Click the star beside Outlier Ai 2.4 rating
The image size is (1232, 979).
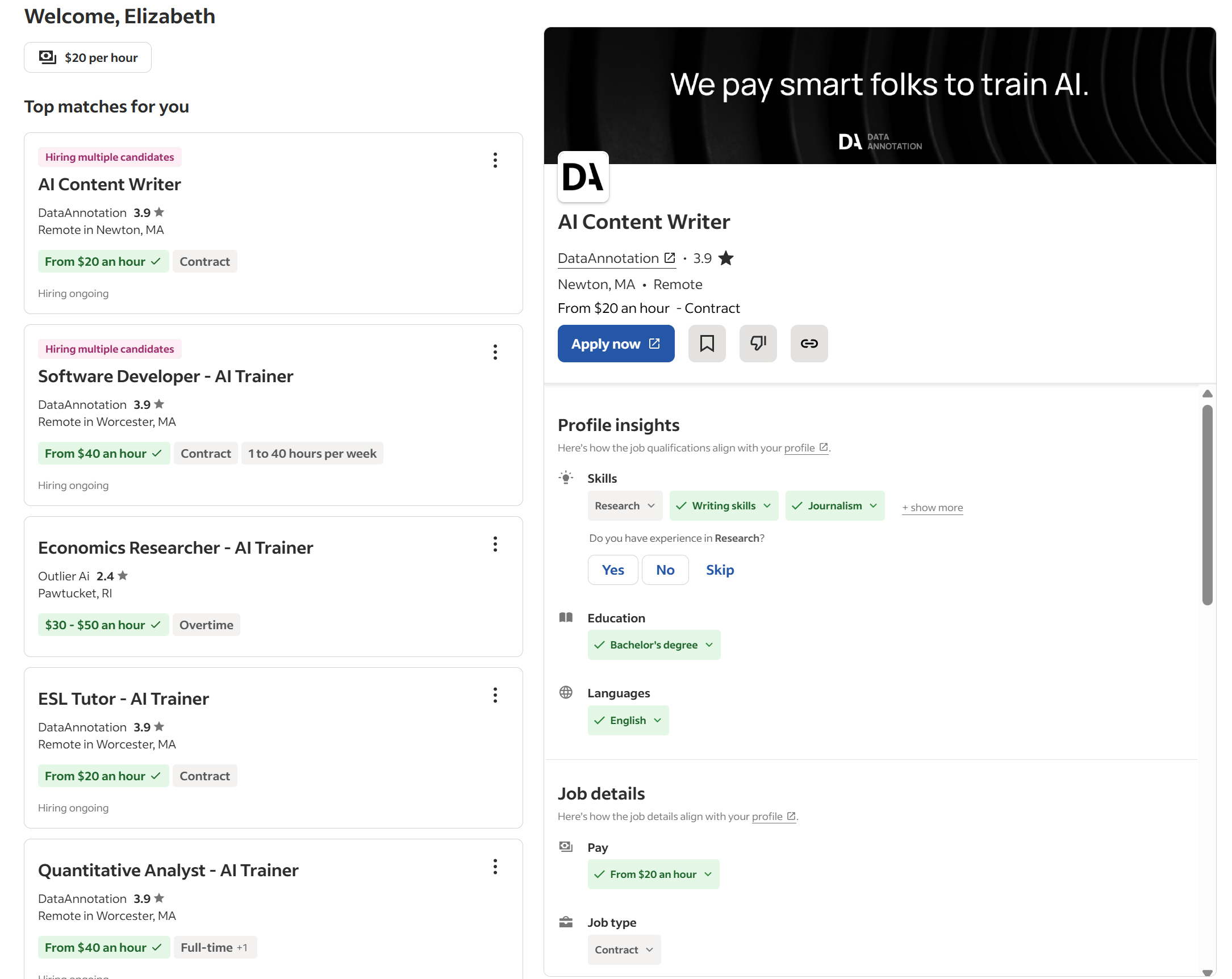[x=123, y=576]
